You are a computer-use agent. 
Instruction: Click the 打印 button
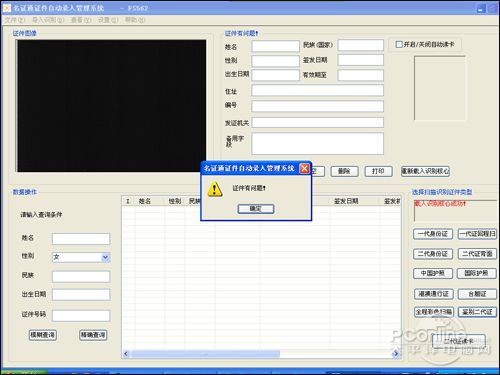click(x=378, y=171)
